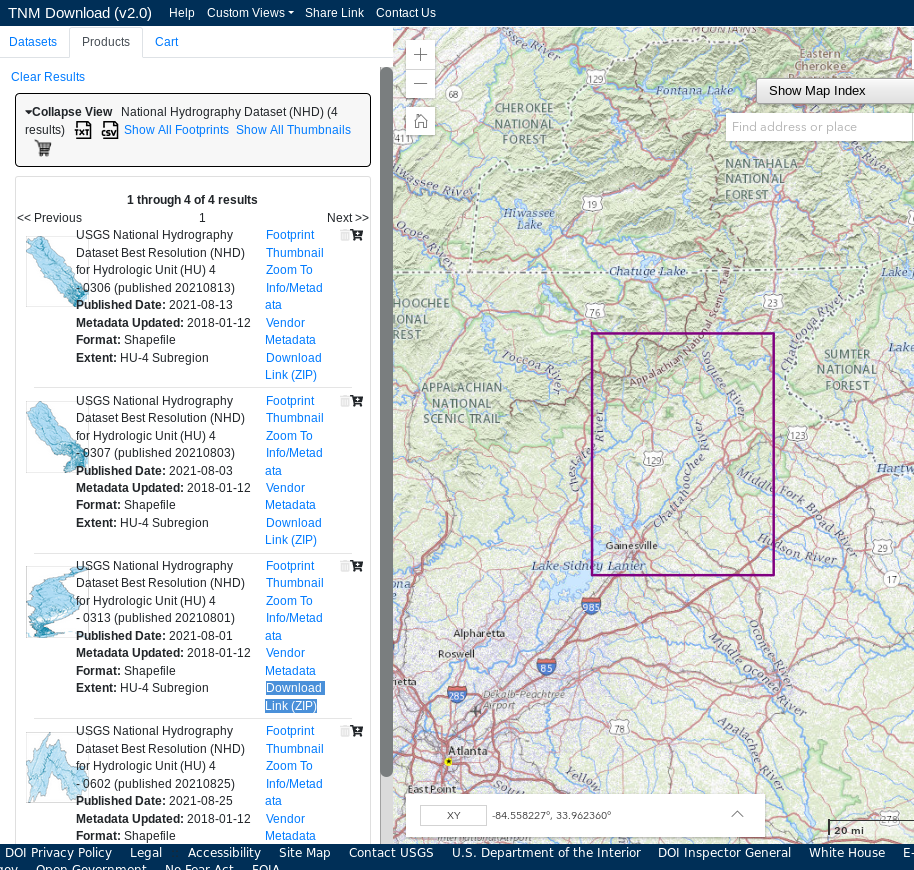Export results list as TXT file
914x870 pixels.
click(x=84, y=130)
